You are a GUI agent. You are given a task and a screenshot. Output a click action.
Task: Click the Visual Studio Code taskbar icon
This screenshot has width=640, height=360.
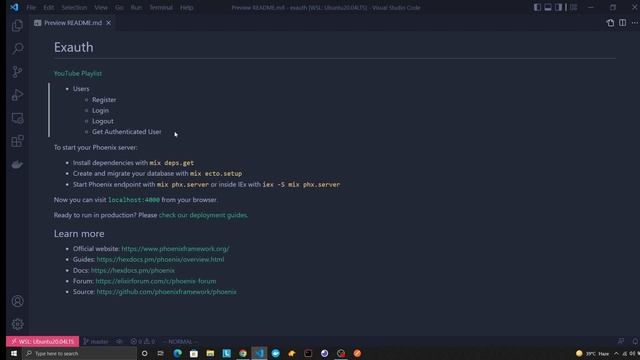point(259,353)
